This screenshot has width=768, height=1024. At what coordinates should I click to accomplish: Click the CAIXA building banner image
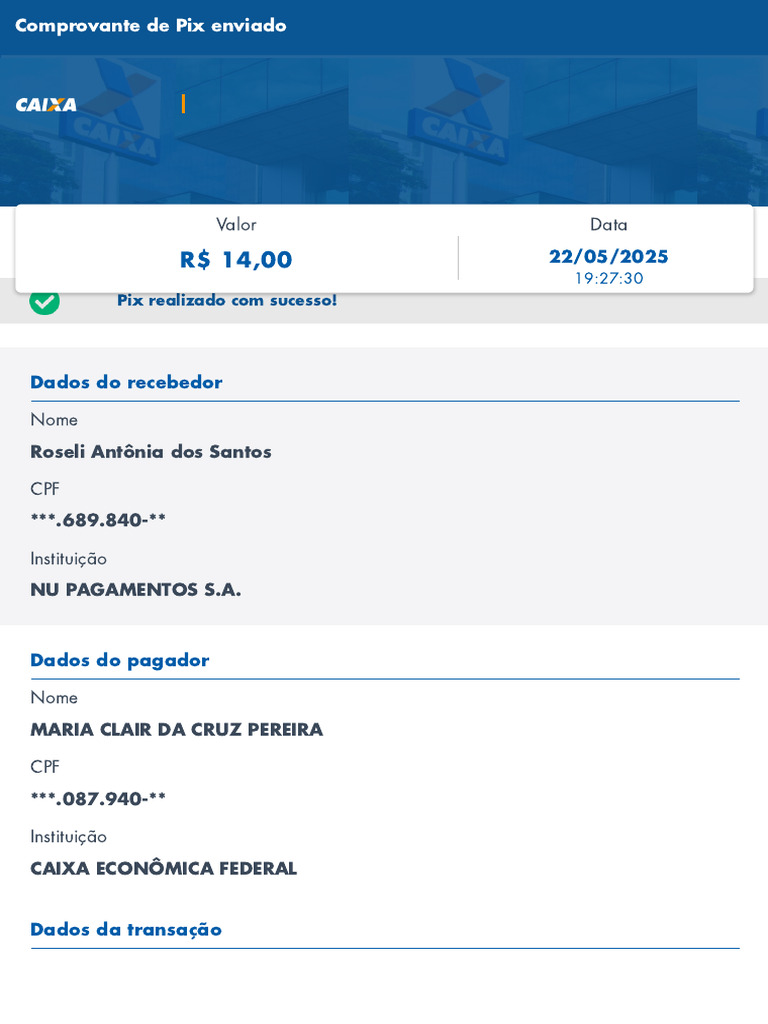coord(480,130)
